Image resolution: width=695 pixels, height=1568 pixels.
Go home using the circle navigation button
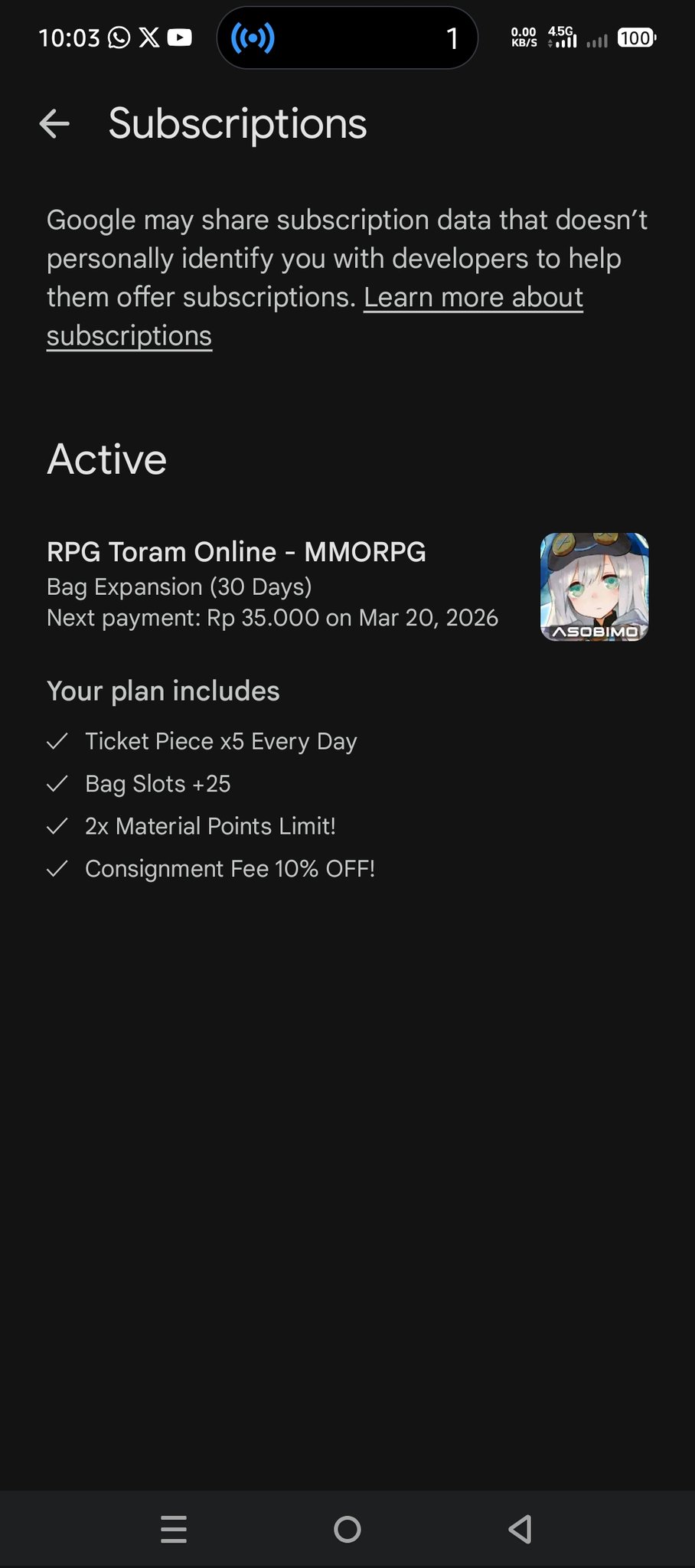[347, 1529]
